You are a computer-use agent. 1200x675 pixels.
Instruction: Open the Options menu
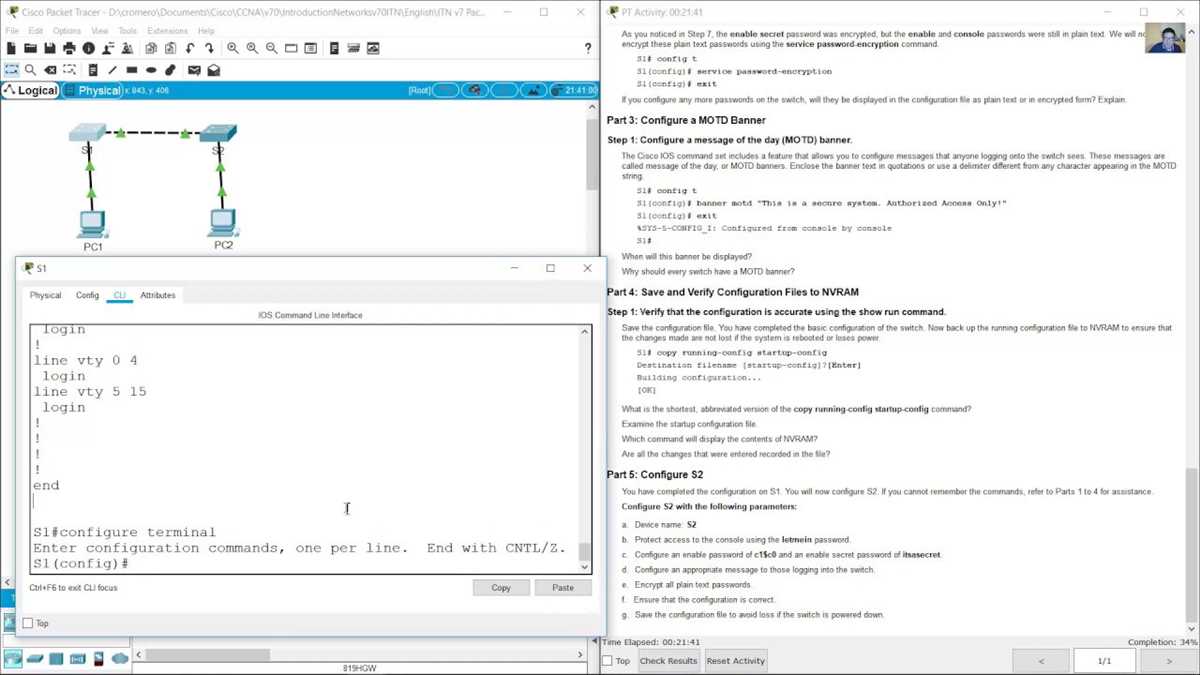click(67, 31)
